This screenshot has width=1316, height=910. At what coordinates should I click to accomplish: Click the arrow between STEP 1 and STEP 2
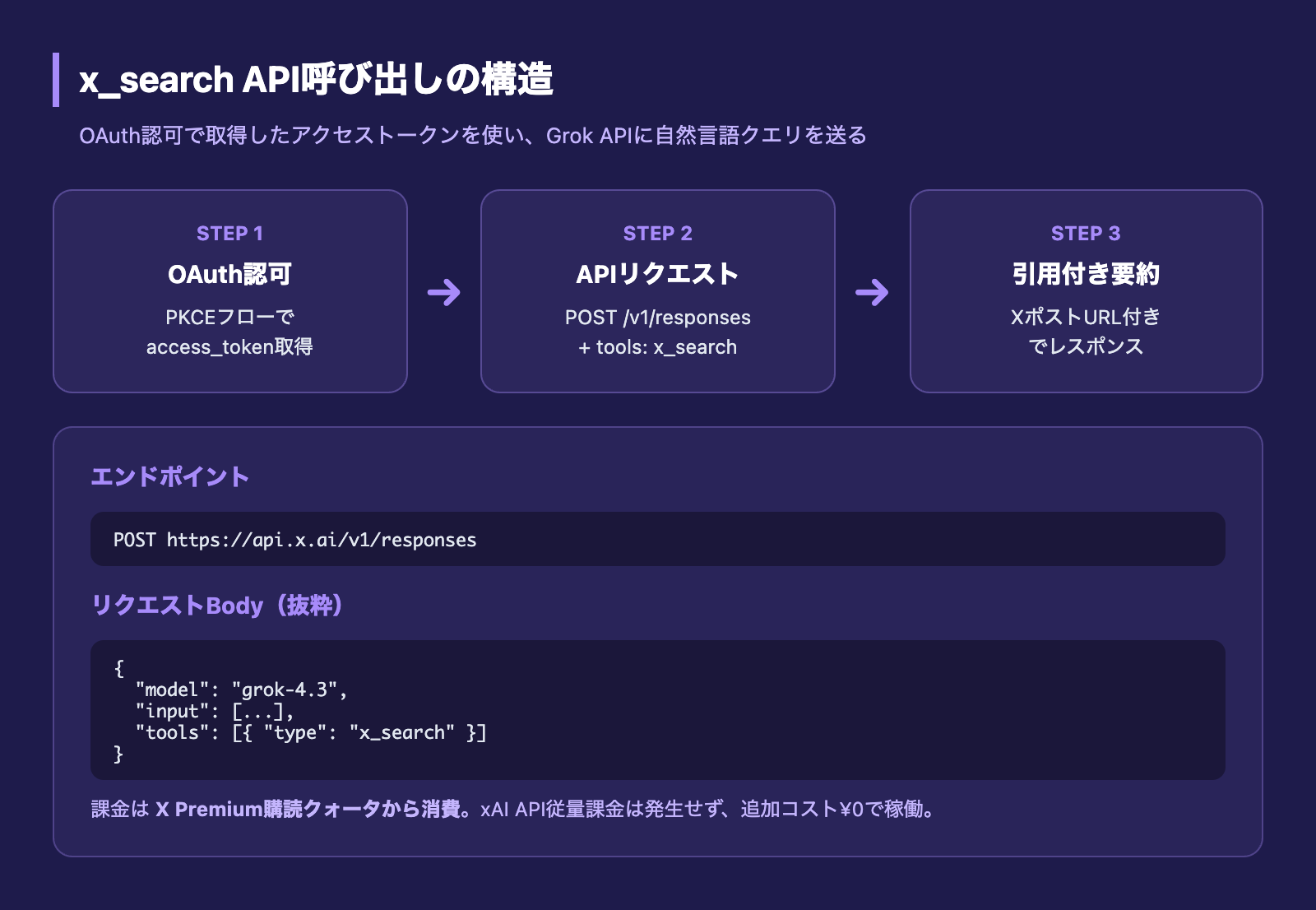click(444, 292)
